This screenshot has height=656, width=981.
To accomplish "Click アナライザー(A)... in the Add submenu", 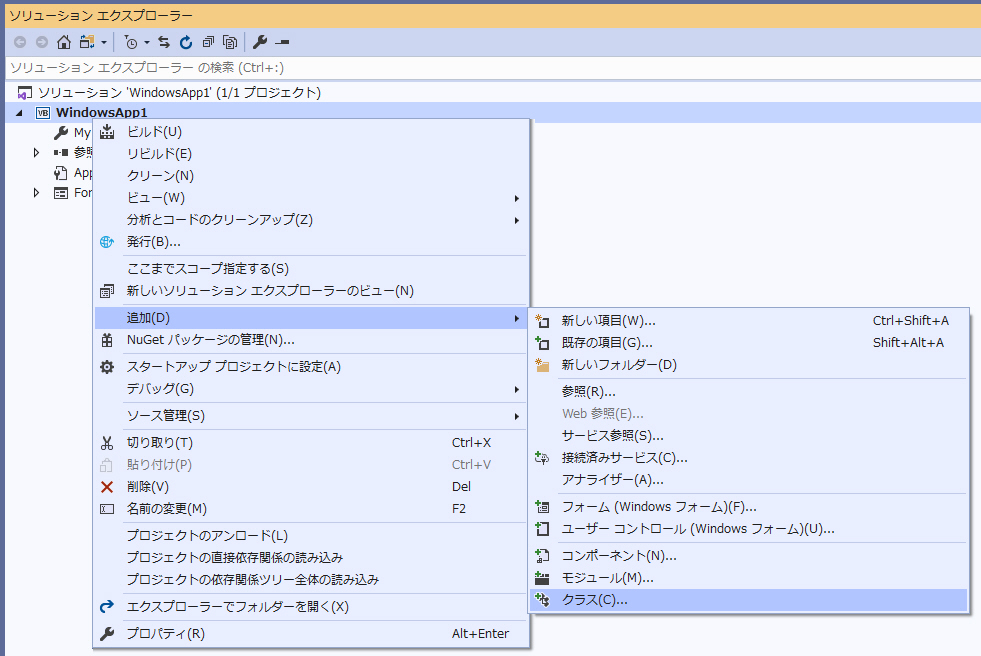I will (x=748, y=480).
